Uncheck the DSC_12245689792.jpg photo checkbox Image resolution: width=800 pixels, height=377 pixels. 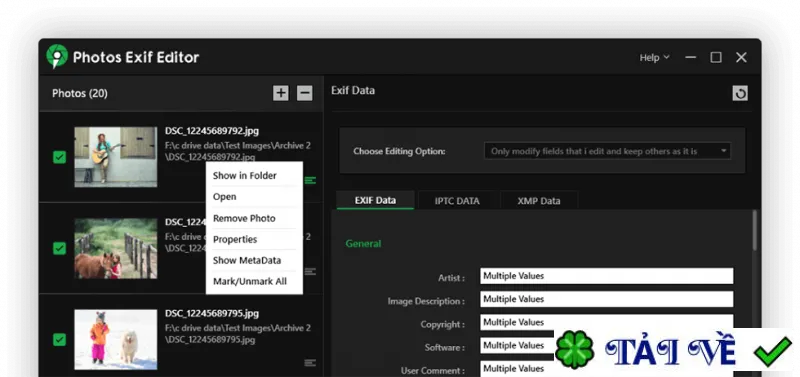[60, 157]
